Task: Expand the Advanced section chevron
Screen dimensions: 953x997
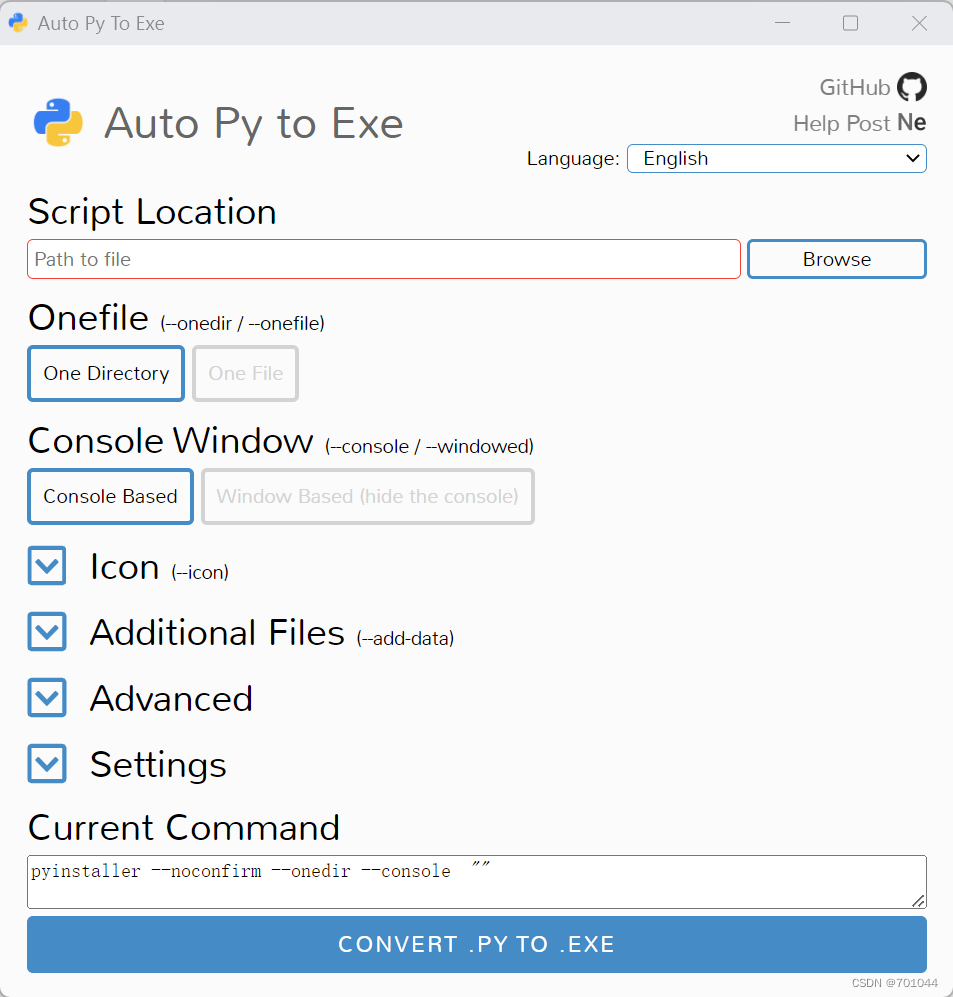Action: coord(47,698)
